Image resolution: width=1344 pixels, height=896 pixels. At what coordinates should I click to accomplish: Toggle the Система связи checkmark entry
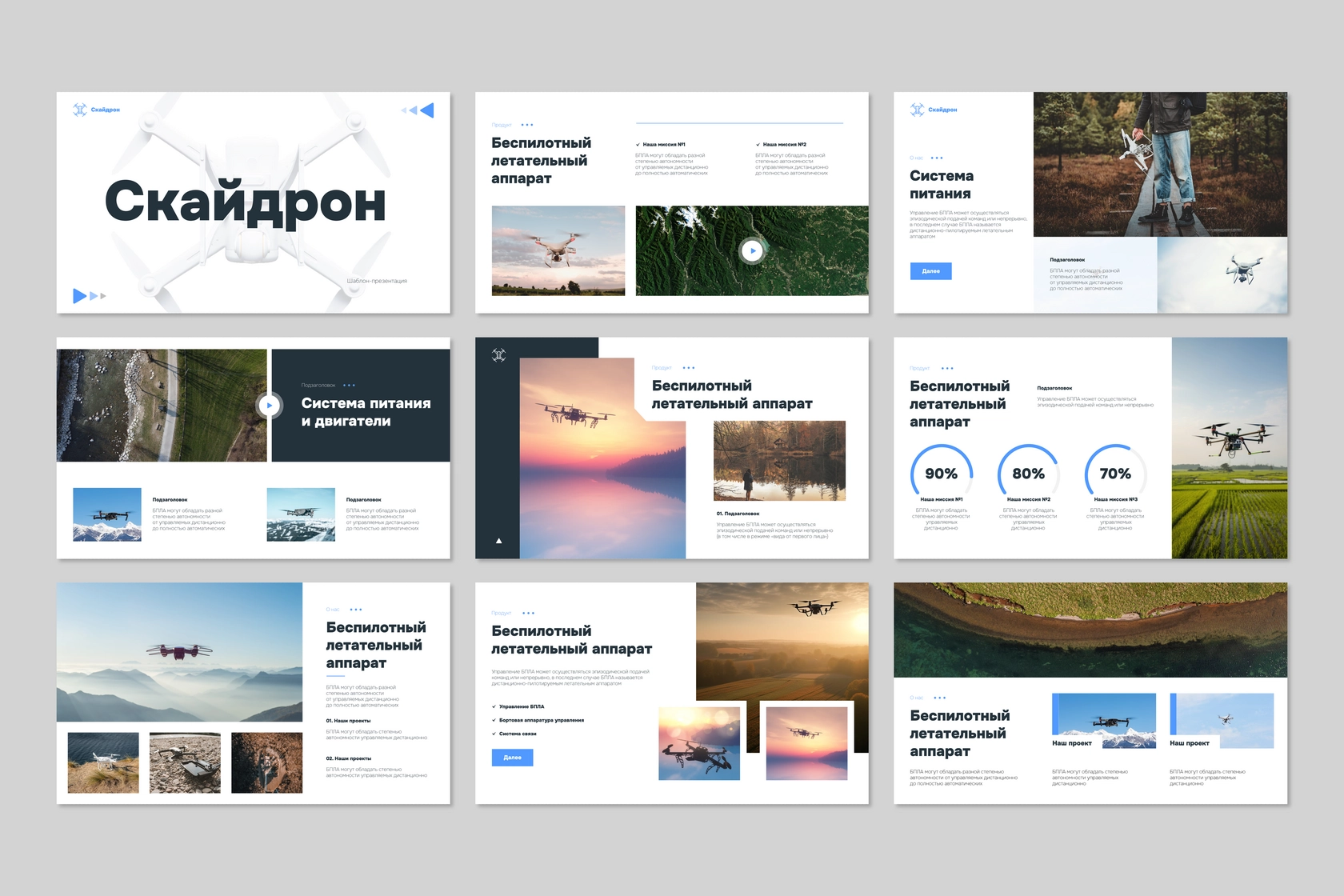point(518,734)
